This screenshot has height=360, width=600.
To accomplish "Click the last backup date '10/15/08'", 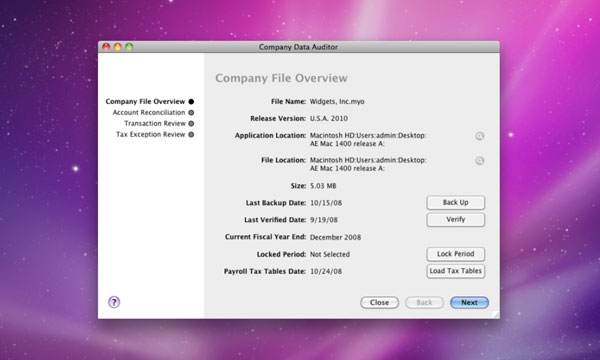I will (x=326, y=203).
